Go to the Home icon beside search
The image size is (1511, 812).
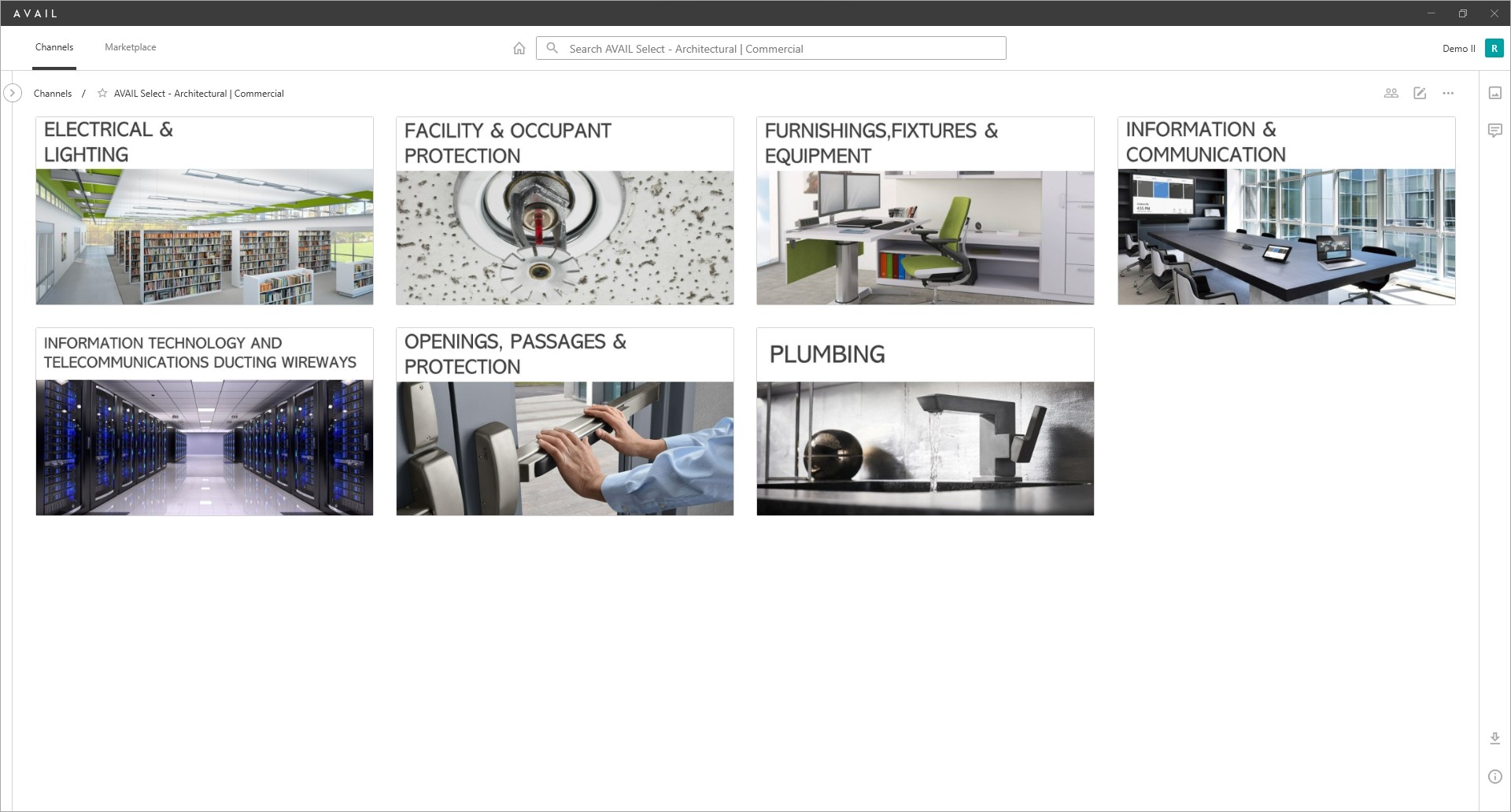tap(519, 48)
